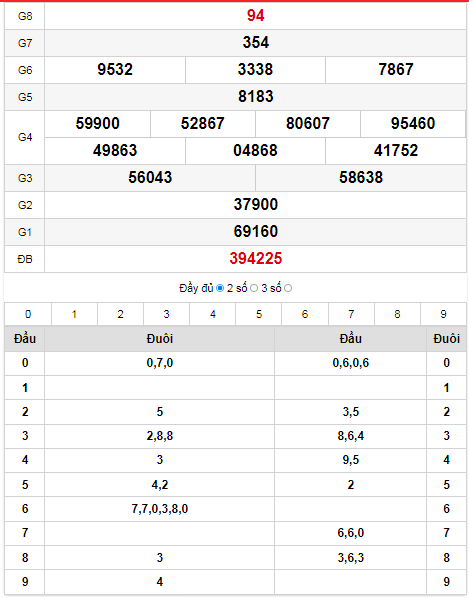Viewport: 469px width, 598px height.
Task: Click the G8 prize number 94
Action: [255, 16]
